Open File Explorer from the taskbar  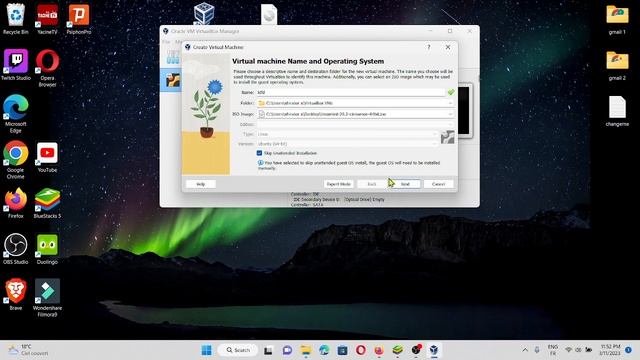pyautogui.click(x=306, y=350)
